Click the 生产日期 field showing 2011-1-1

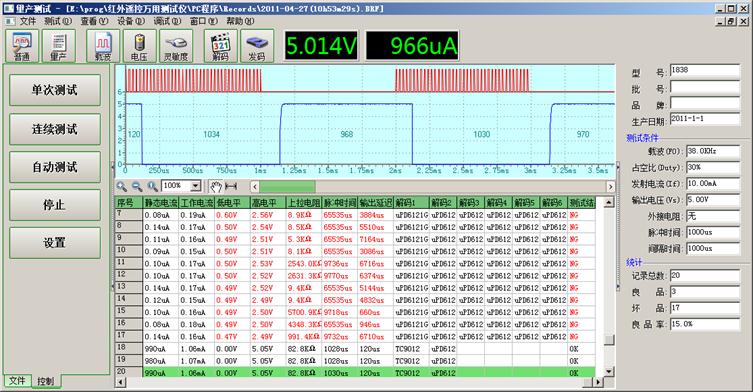[705, 119]
